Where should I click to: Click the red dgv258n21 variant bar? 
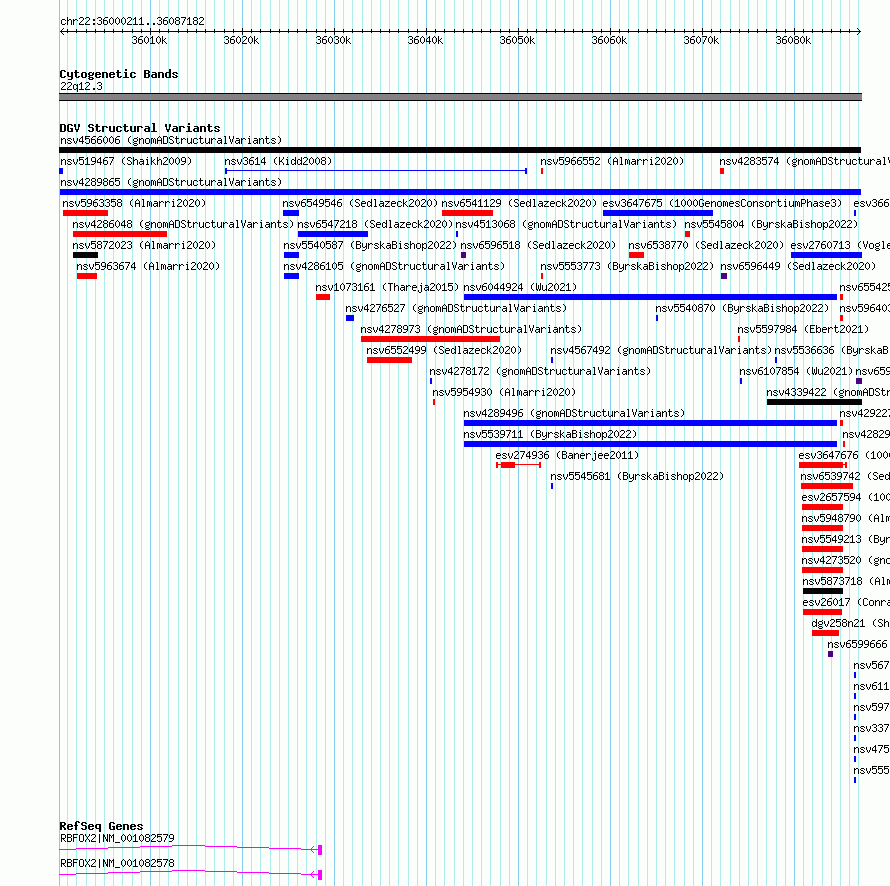(x=825, y=633)
